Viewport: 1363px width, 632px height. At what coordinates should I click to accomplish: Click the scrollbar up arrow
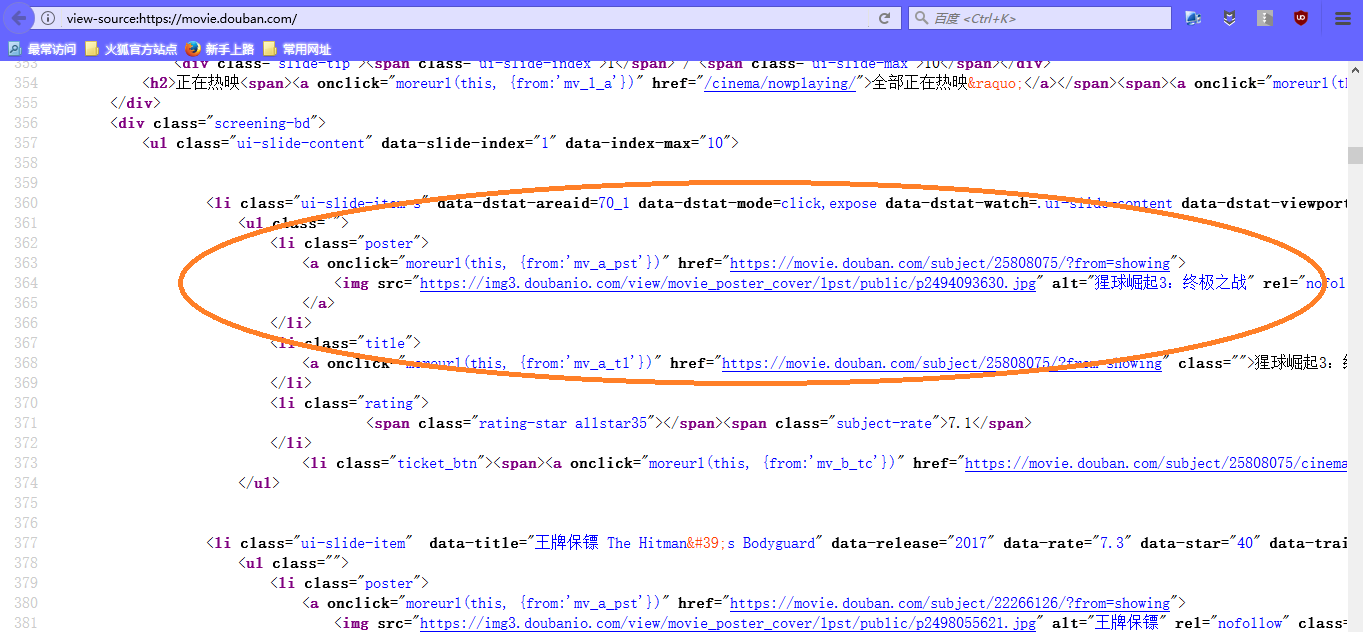(x=1355, y=69)
